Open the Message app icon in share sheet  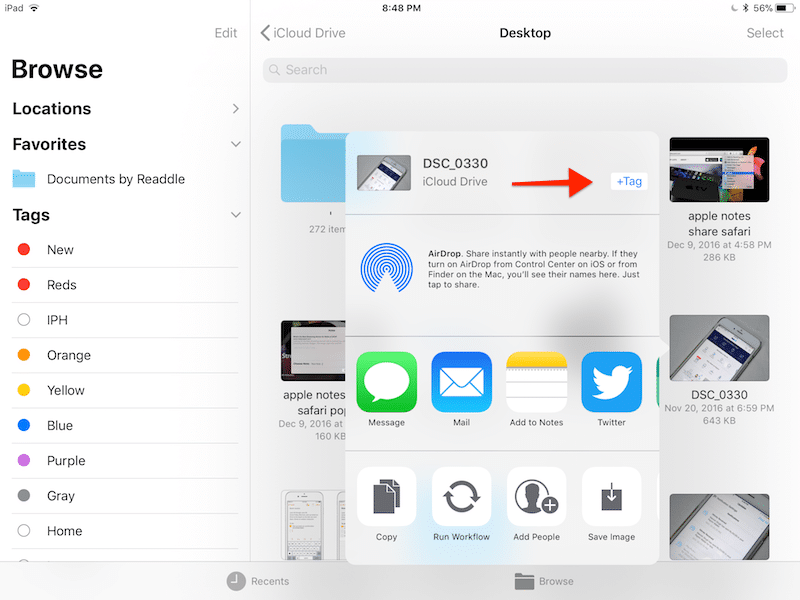pos(386,382)
